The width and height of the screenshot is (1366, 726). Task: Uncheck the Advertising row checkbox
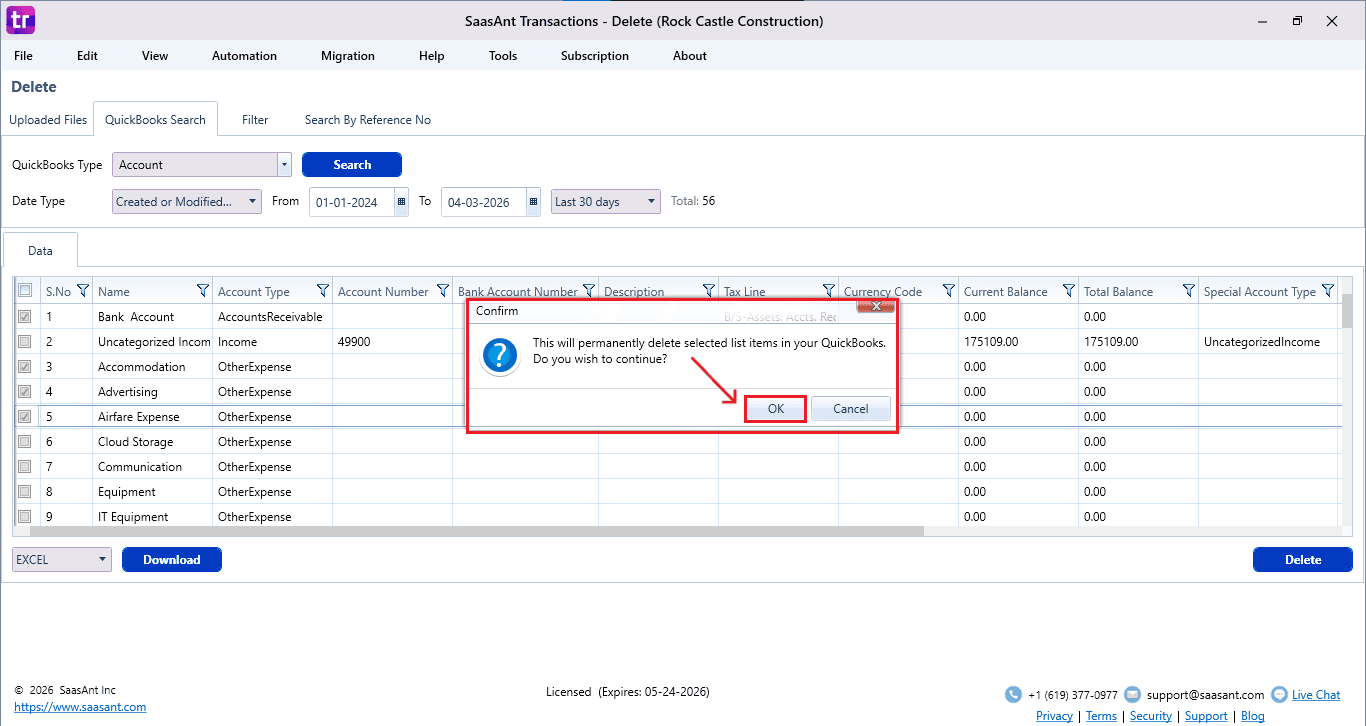(x=25, y=391)
